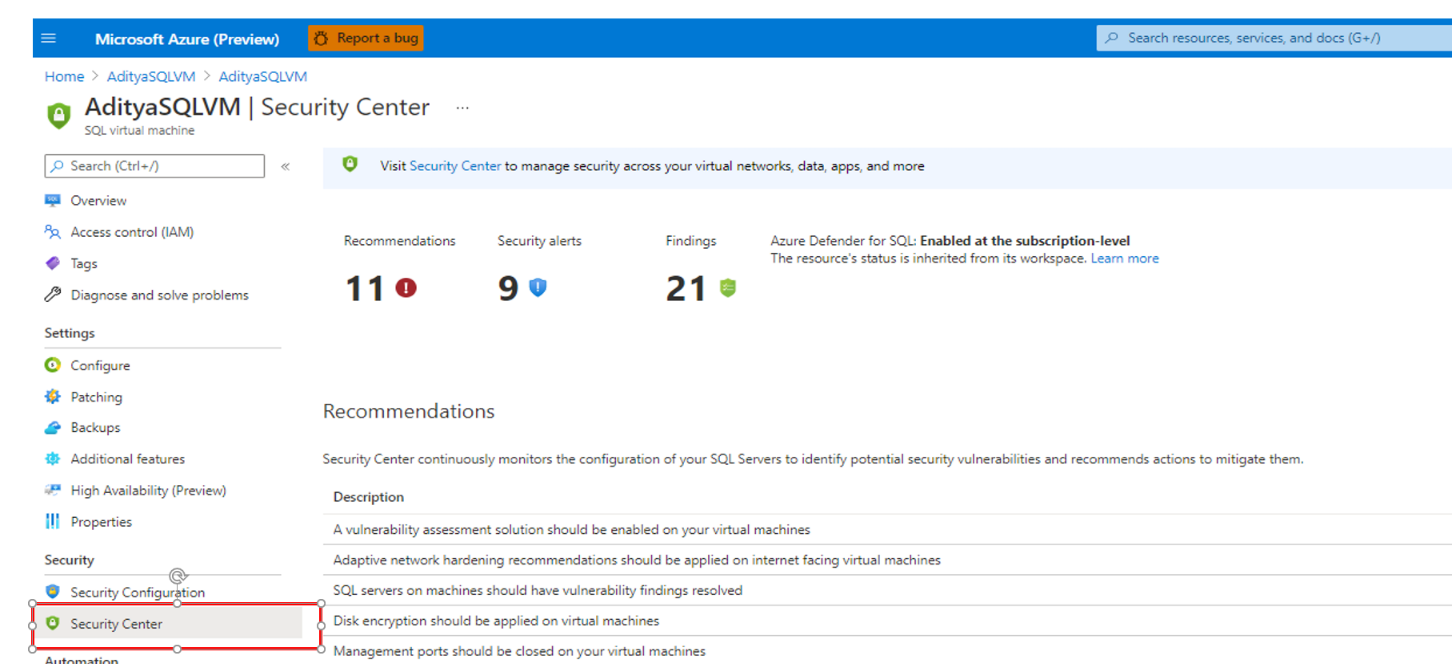This screenshot has width=1452, height=664.
Task: Select the Overview menu item
Action: click(100, 200)
